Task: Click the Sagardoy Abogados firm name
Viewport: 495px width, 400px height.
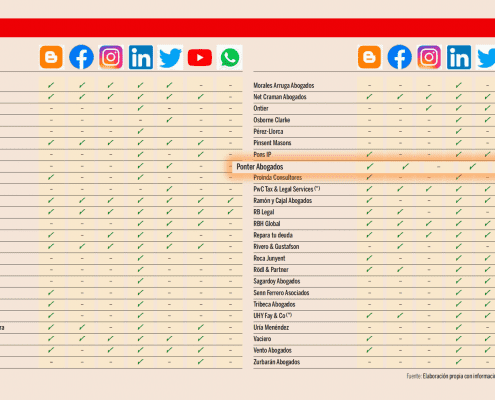Action: (276, 281)
